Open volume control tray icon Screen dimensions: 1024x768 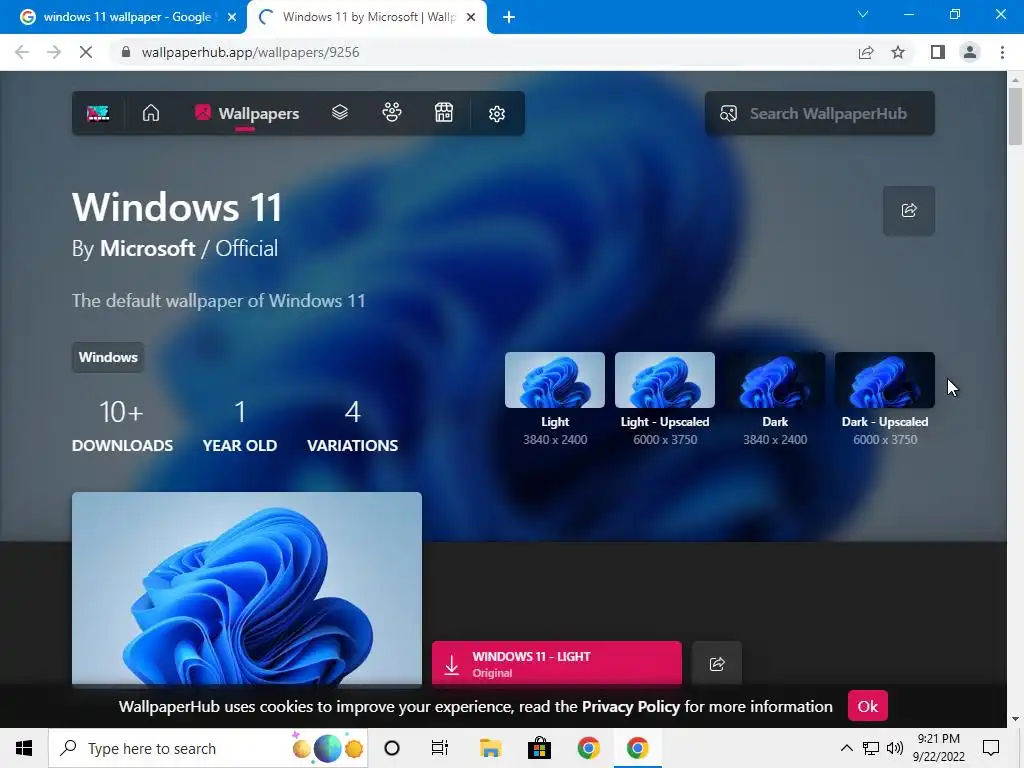(895, 748)
